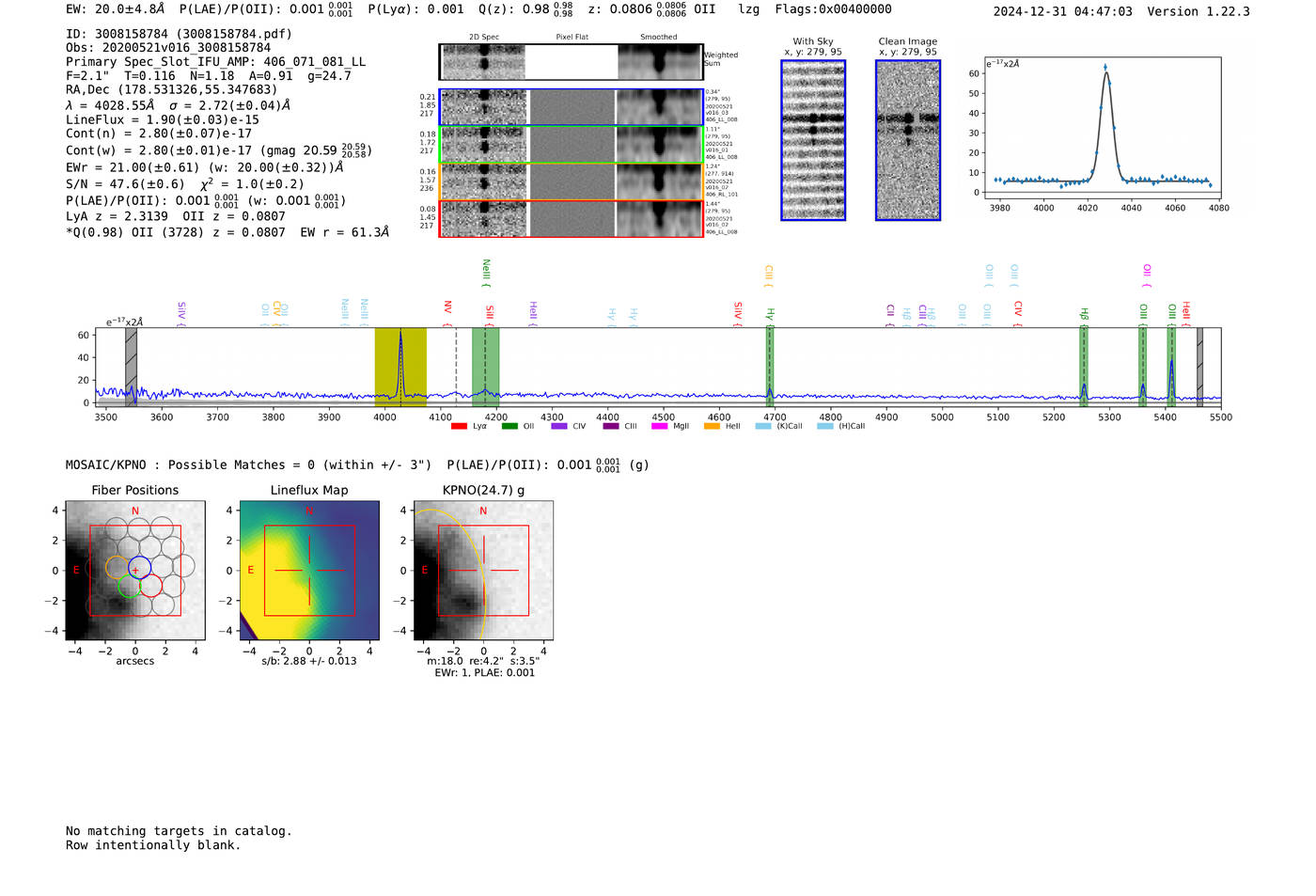
Task: Click the 'No matching targets in catalog.' text
Action: 179,831
